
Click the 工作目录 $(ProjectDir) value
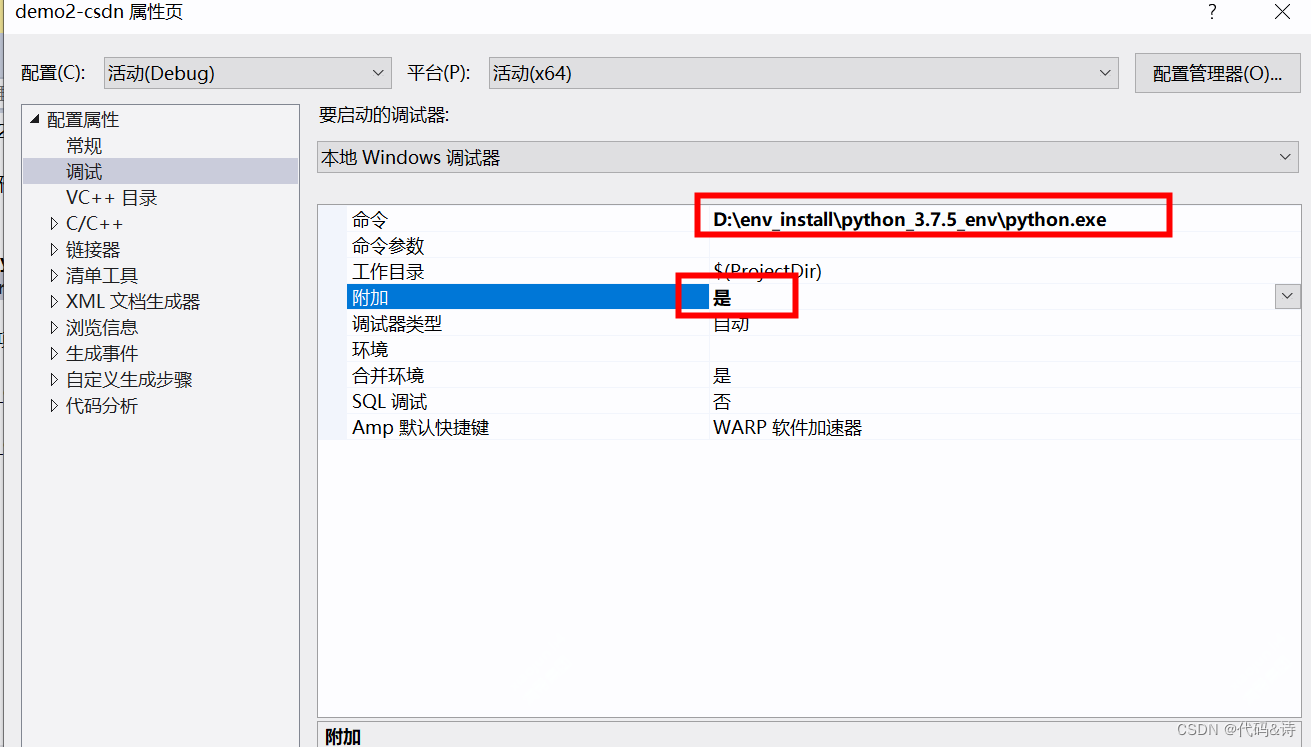(x=770, y=270)
